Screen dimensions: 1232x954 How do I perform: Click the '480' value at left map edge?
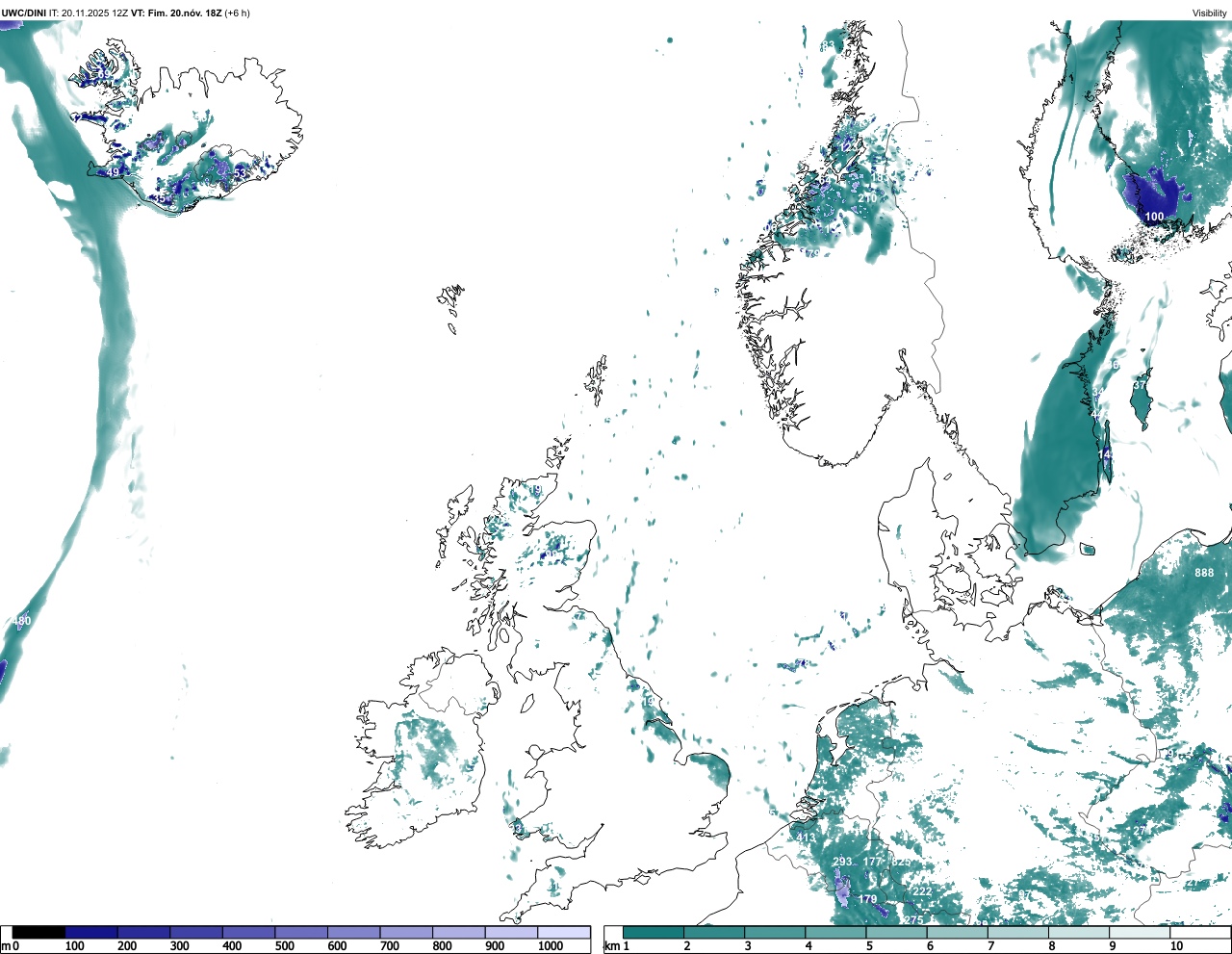coord(21,621)
